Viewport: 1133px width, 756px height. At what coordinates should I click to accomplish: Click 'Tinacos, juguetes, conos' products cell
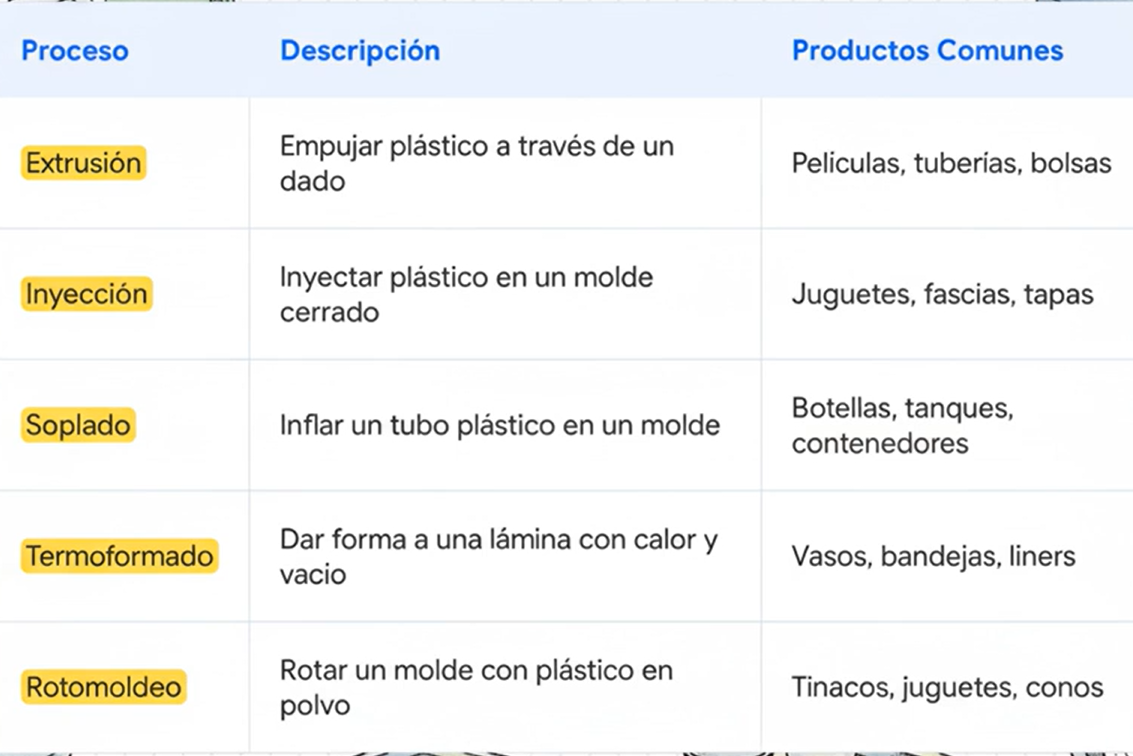(947, 687)
